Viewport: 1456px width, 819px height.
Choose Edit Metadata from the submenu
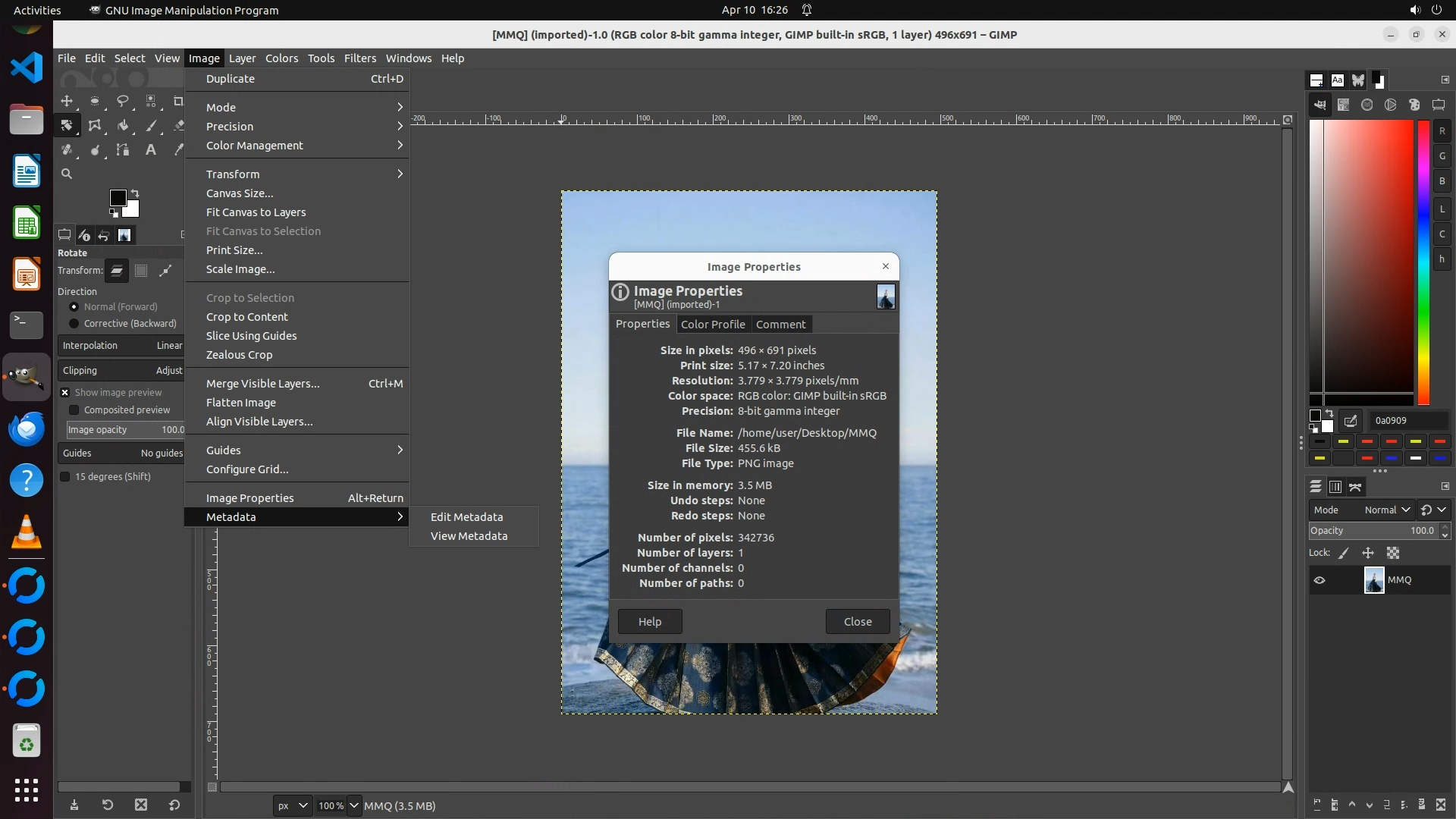click(466, 517)
